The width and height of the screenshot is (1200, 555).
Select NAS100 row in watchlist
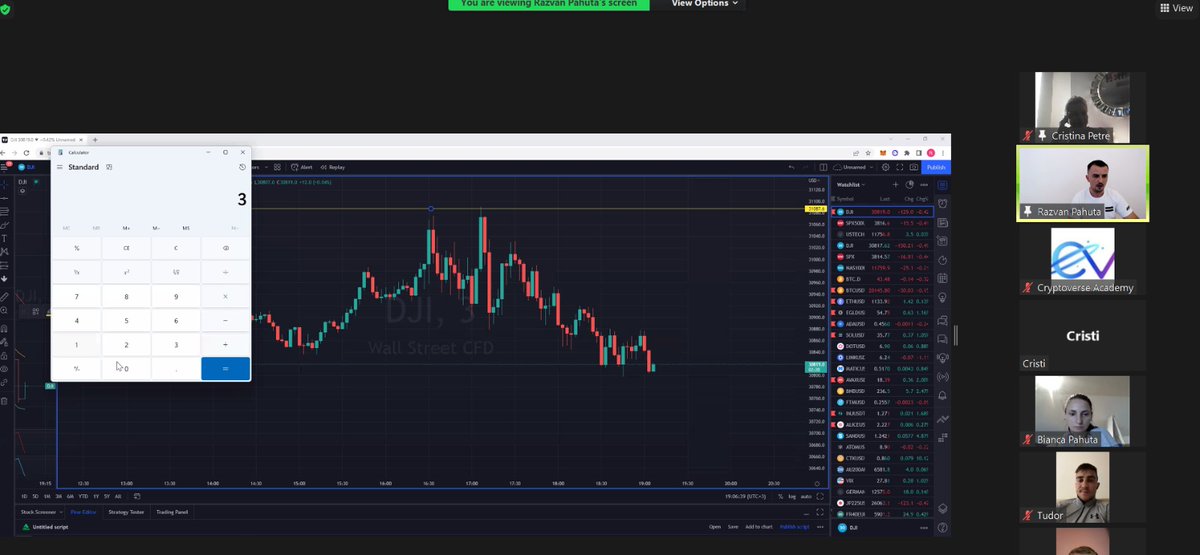[x=881, y=268]
